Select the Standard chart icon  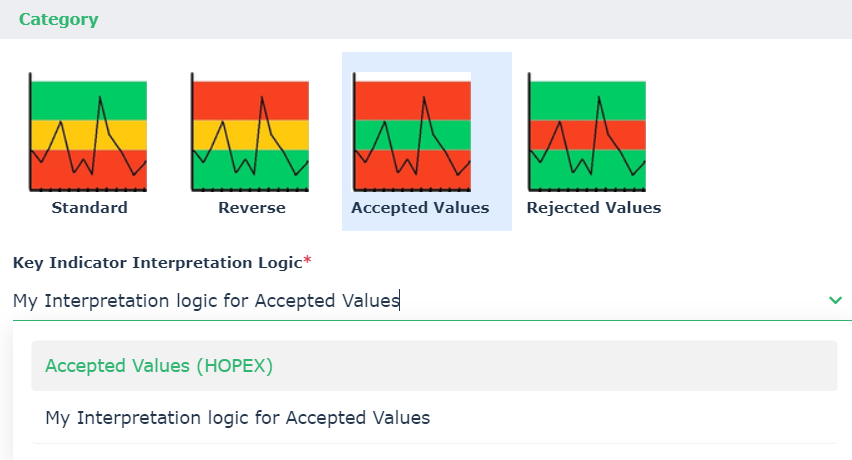(x=89, y=132)
